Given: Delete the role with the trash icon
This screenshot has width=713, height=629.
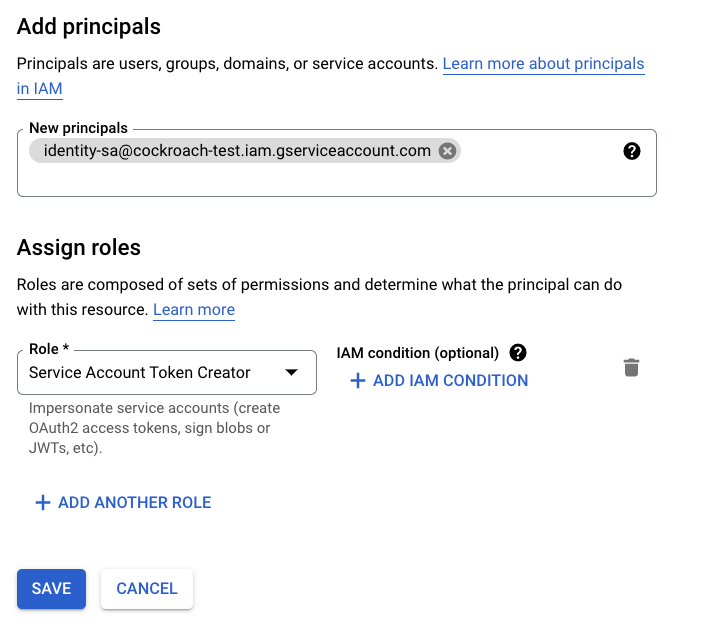Looking at the screenshot, I should pos(631,368).
